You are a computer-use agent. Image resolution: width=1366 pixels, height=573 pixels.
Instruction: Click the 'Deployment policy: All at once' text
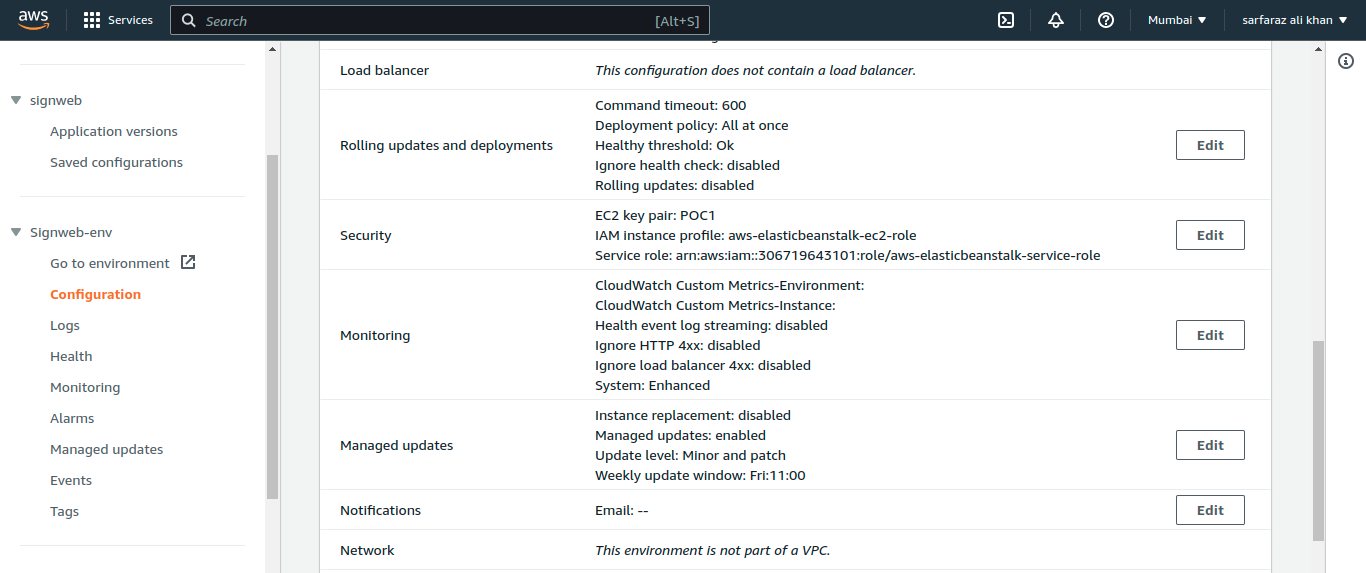tap(691, 125)
